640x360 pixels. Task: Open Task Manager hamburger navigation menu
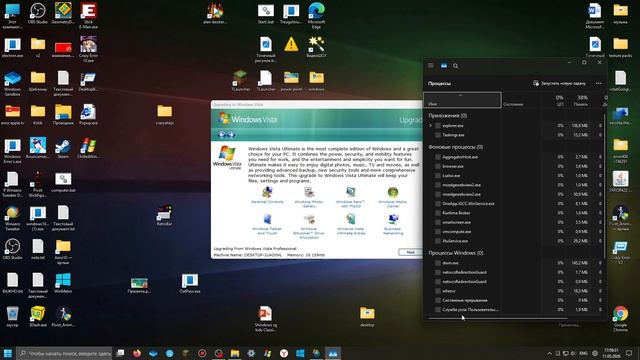click(431, 65)
